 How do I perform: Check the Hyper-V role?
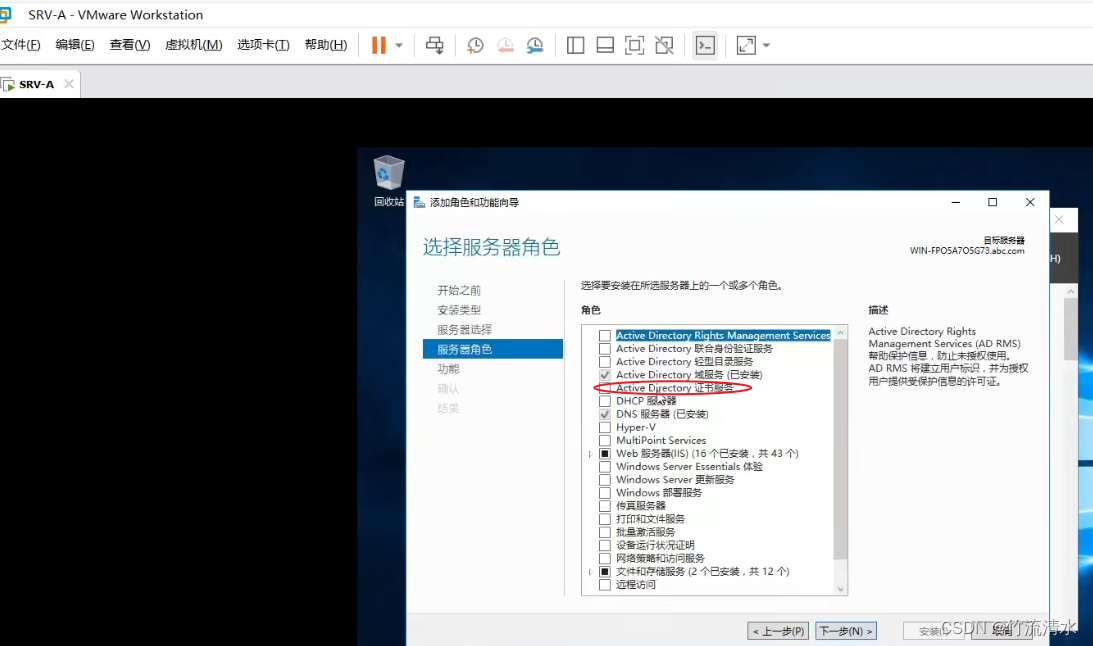click(604, 427)
